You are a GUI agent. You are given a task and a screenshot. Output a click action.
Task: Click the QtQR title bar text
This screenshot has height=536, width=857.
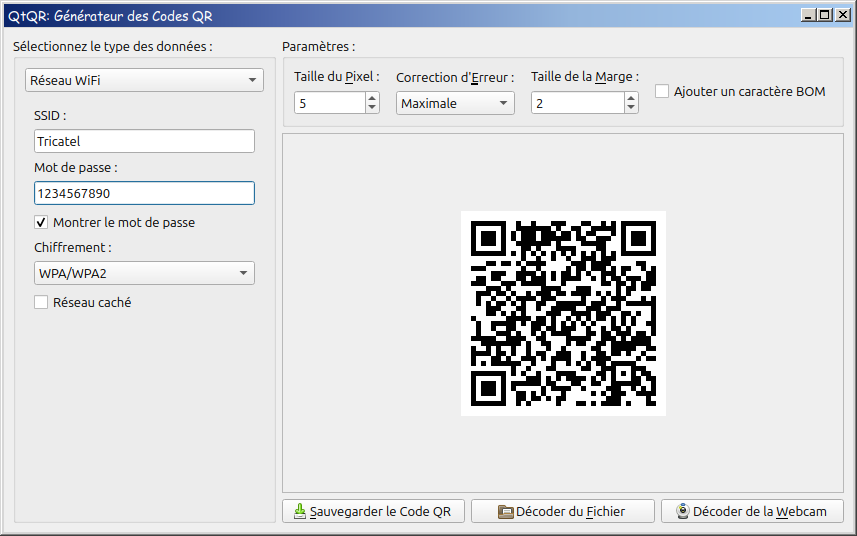[x=110, y=16]
